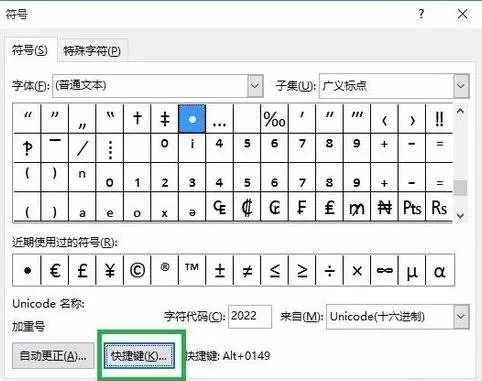Pick the pound £ from recently used symbols
This screenshot has width=482, height=381.
point(82,270)
